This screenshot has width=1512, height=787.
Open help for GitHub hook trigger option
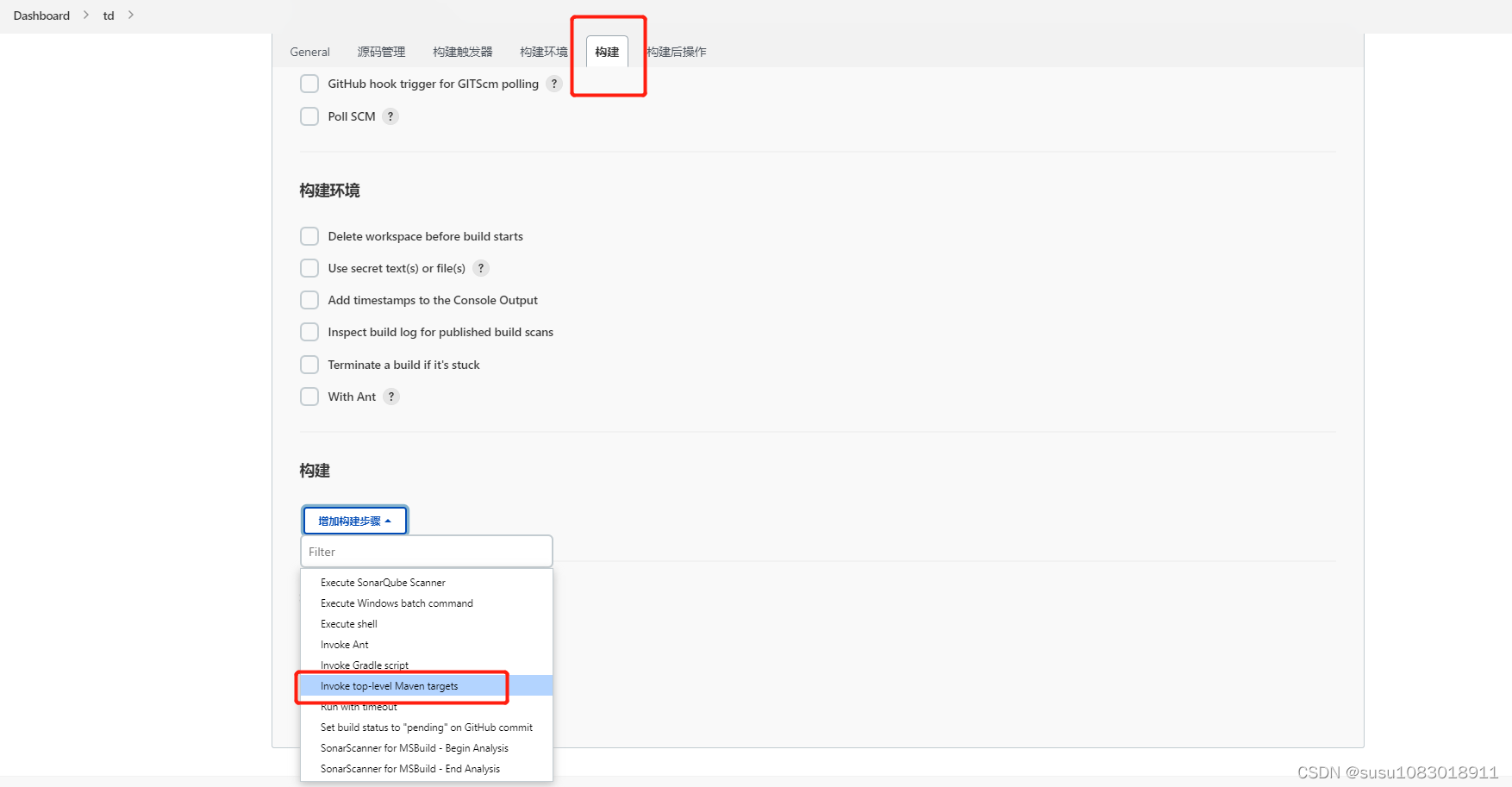[x=554, y=84]
